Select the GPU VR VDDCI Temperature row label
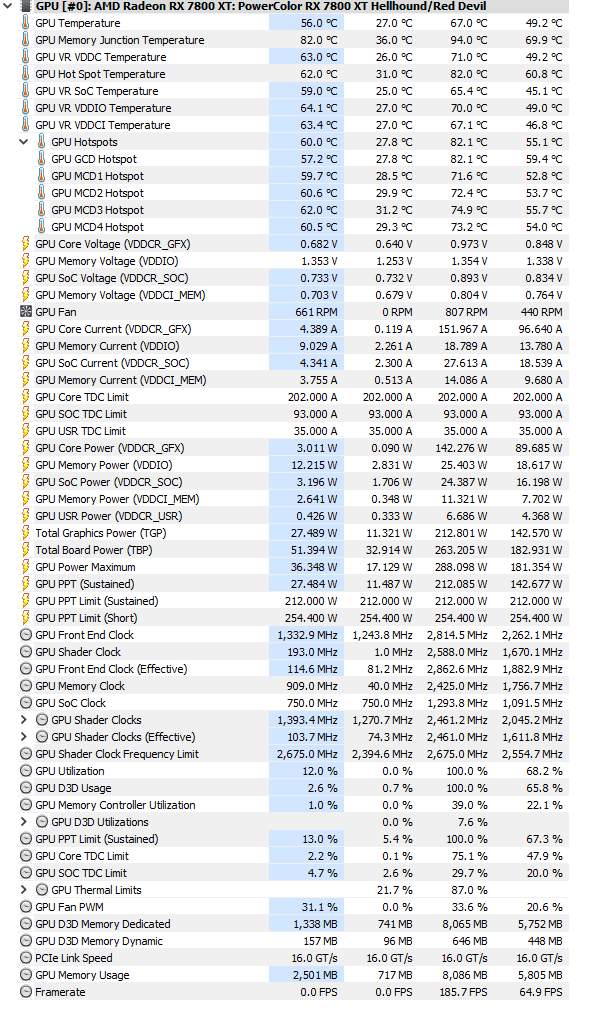 [x=103, y=125]
